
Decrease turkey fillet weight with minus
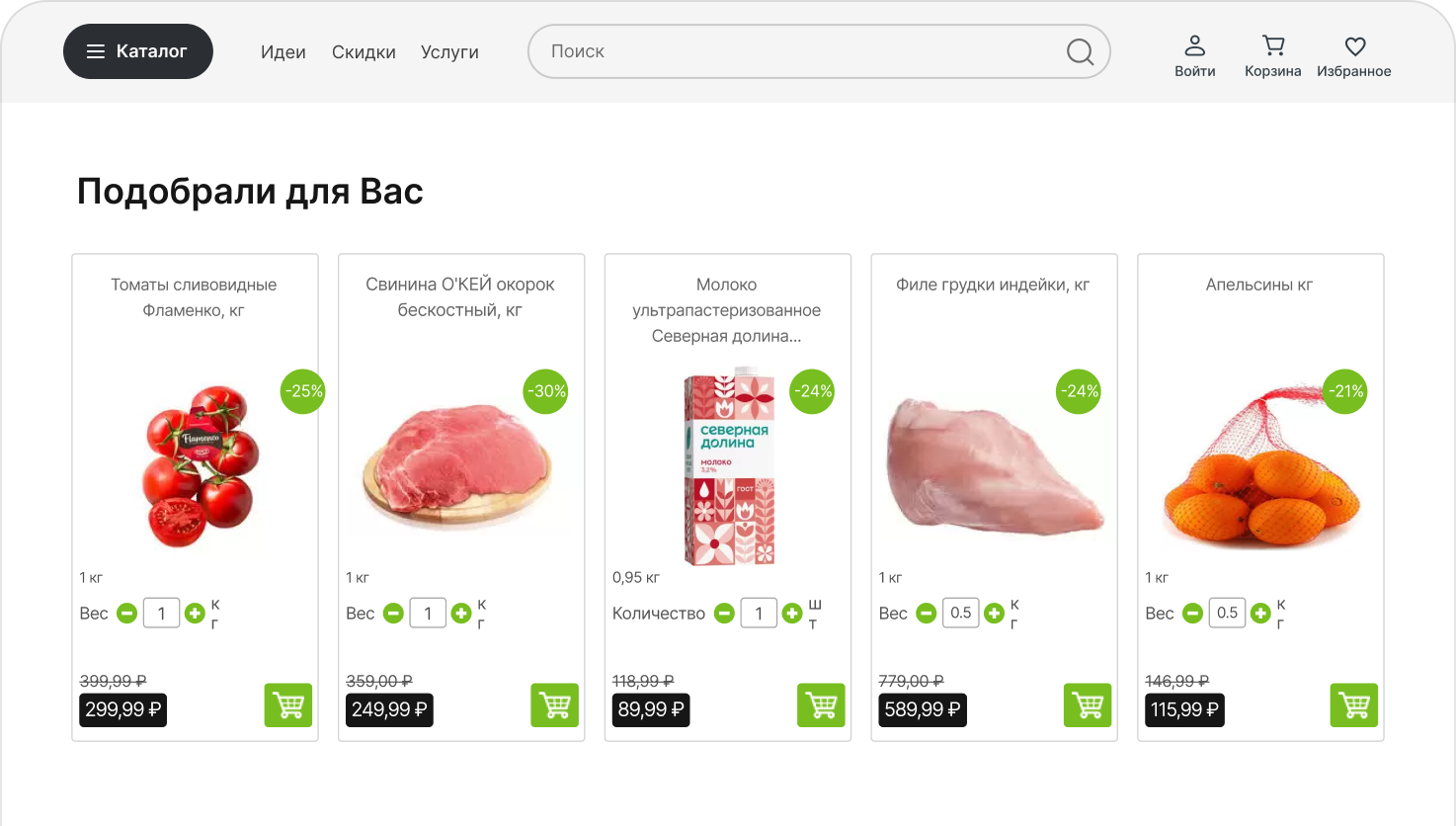926,614
